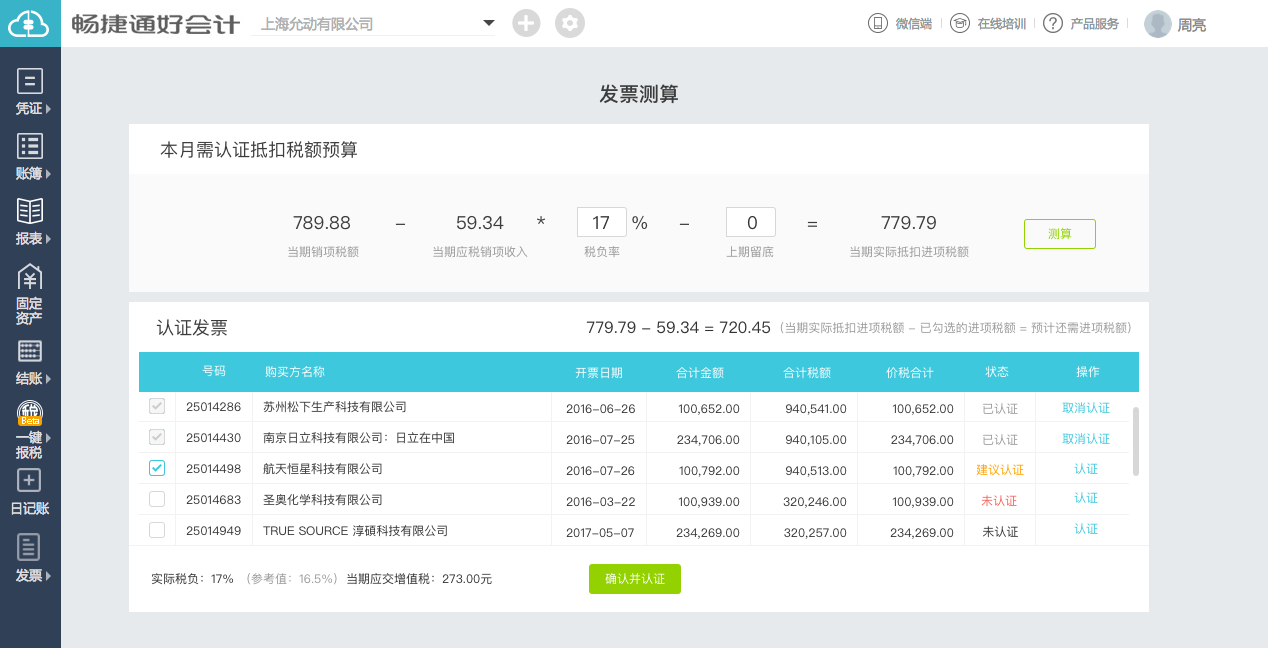Open settings gear icon beside company name

[570, 23]
